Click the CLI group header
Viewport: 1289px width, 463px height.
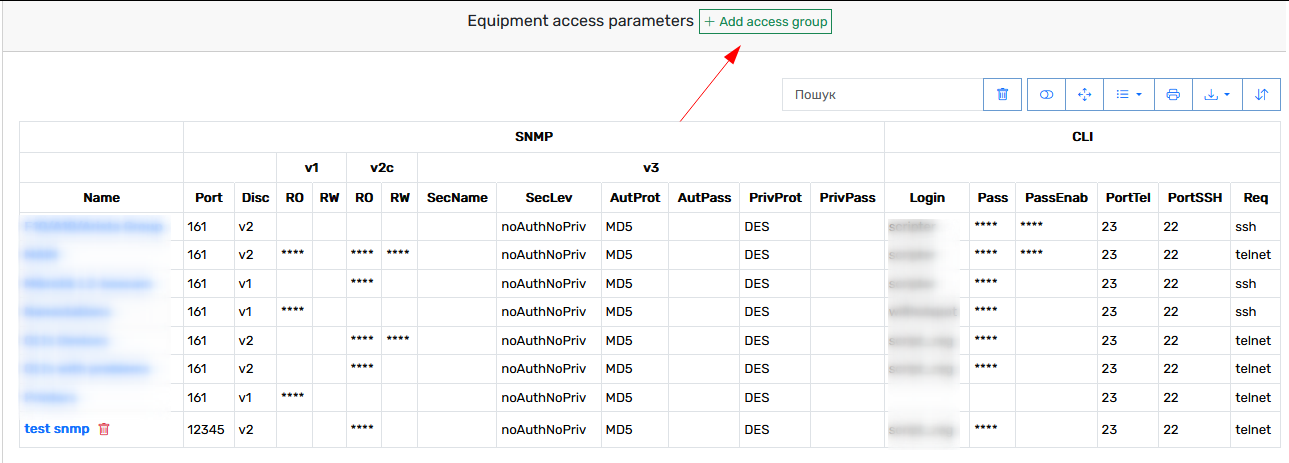(1082, 137)
